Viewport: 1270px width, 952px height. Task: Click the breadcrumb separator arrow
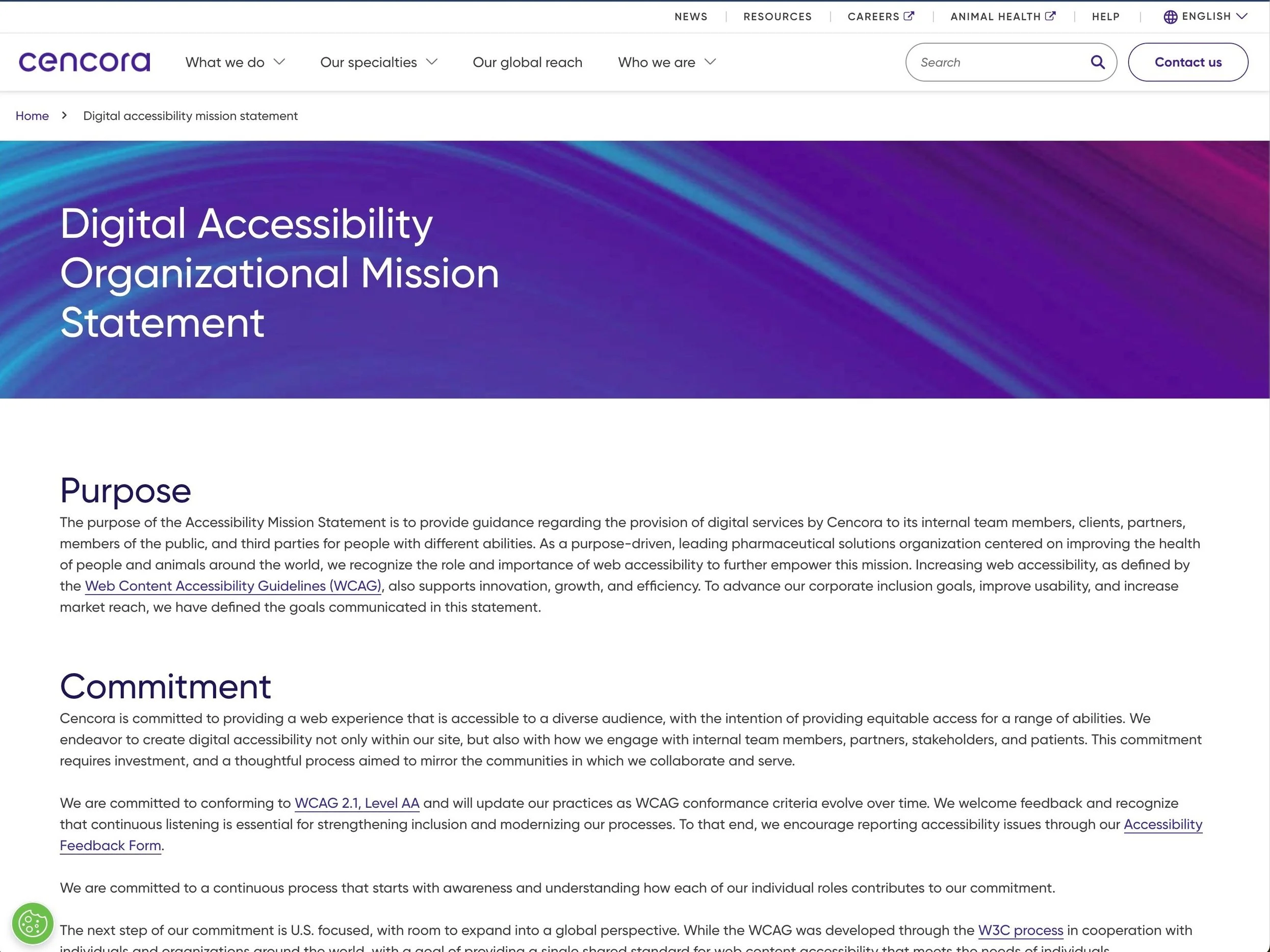point(64,115)
